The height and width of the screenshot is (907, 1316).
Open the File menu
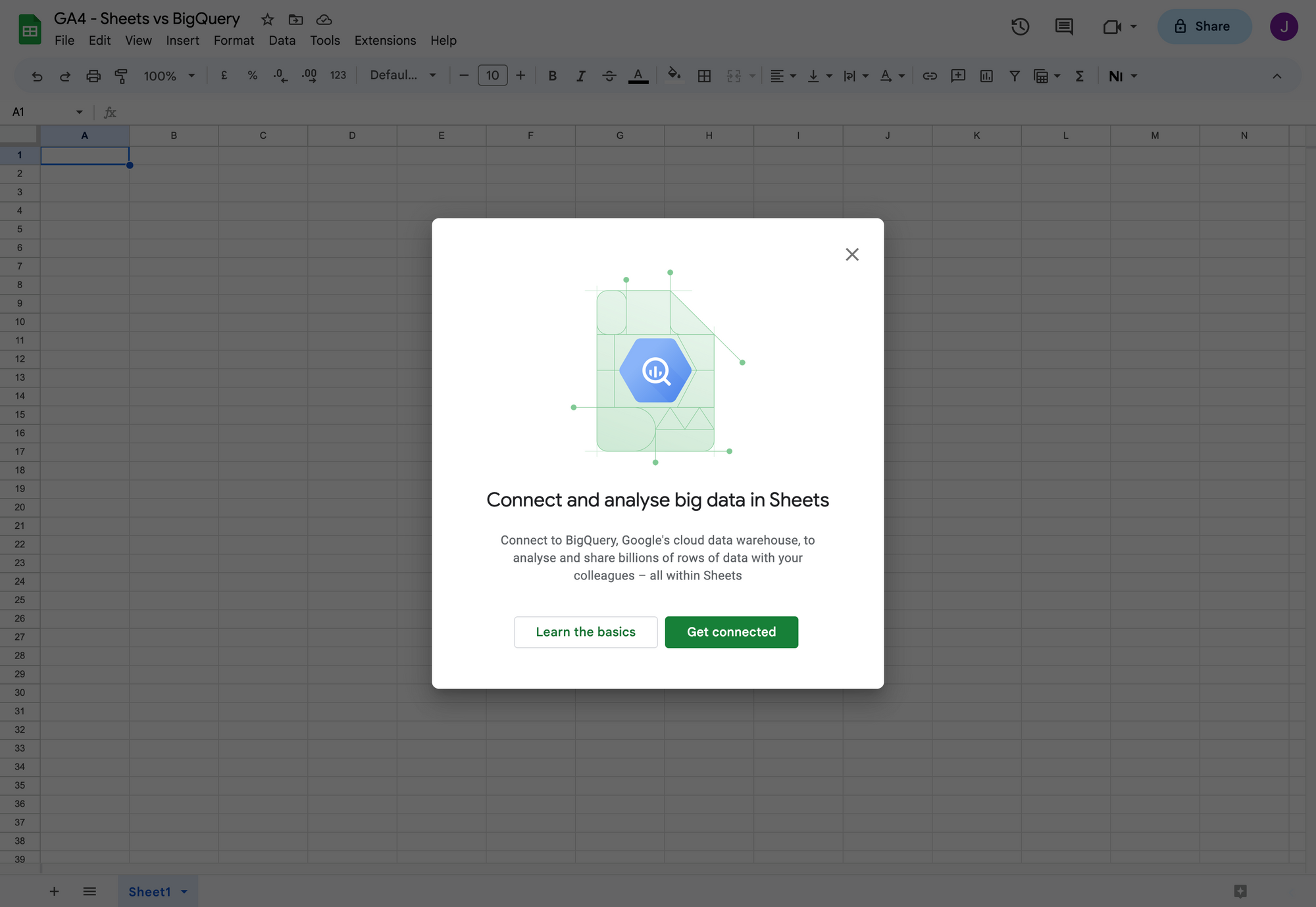(64, 41)
